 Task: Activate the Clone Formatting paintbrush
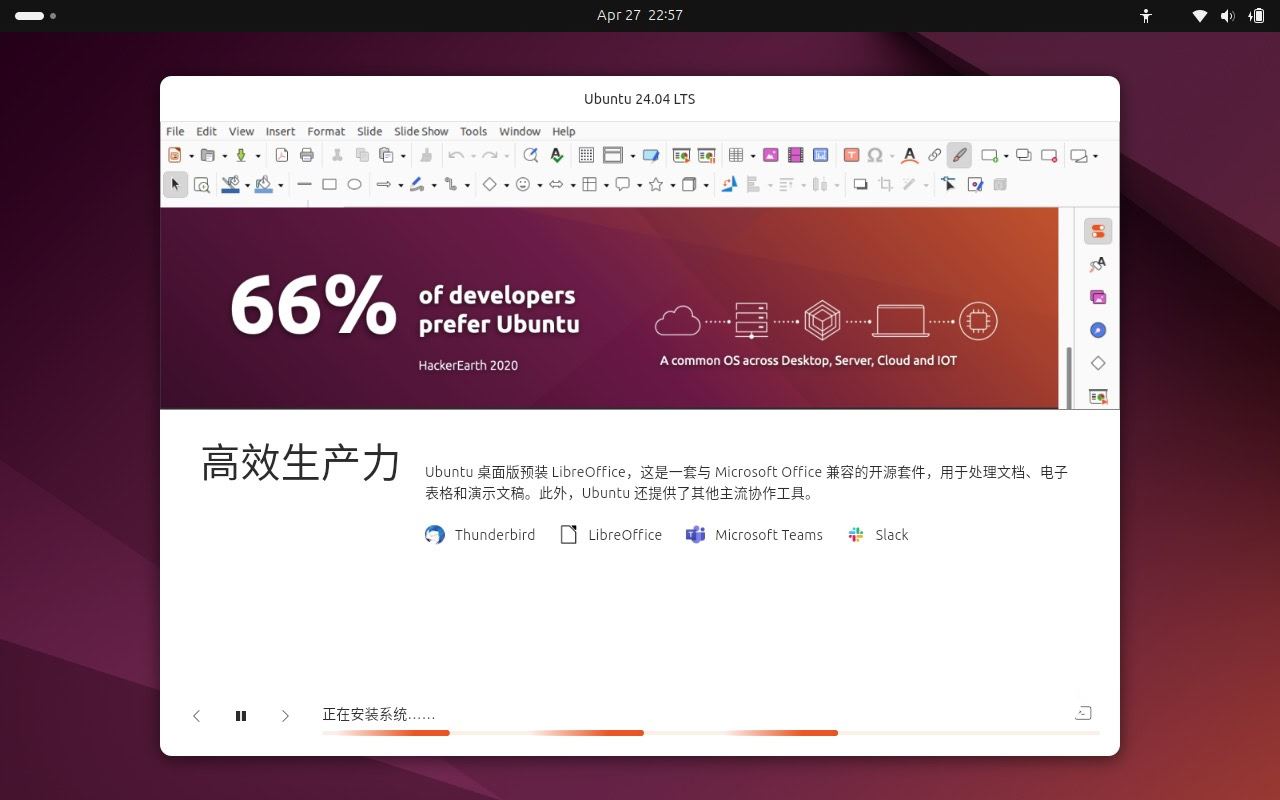pos(425,155)
